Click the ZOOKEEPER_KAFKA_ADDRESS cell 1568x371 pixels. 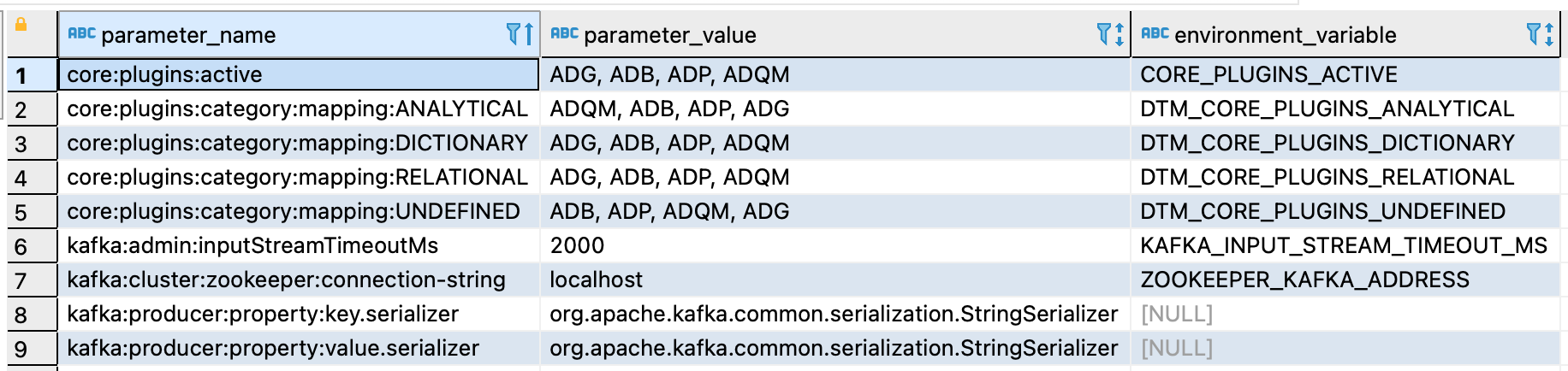(x=1304, y=280)
